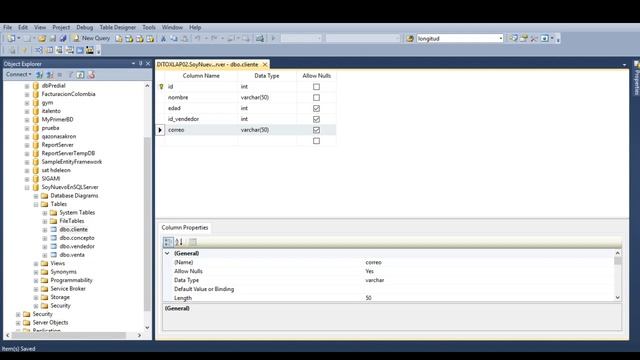
Task: Open the longitud find combo dropdown
Action: click(x=501, y=38)
